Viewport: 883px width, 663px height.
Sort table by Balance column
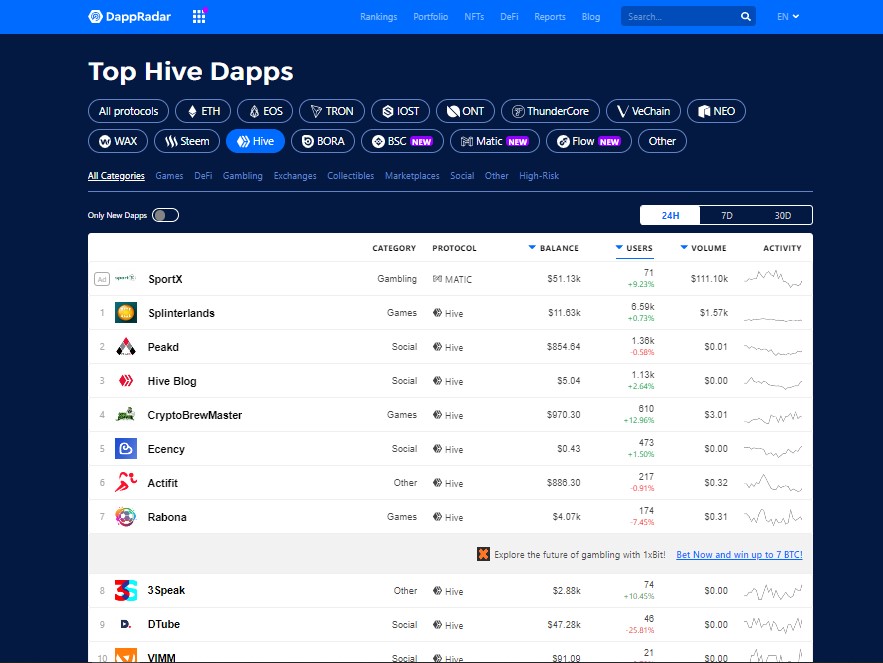[x=554, y=248]
